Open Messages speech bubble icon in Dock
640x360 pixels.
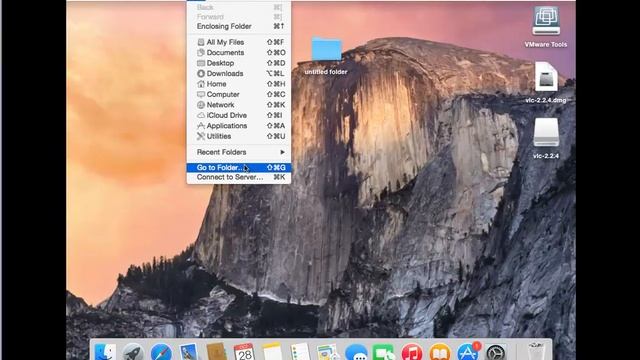click(356, 352)
